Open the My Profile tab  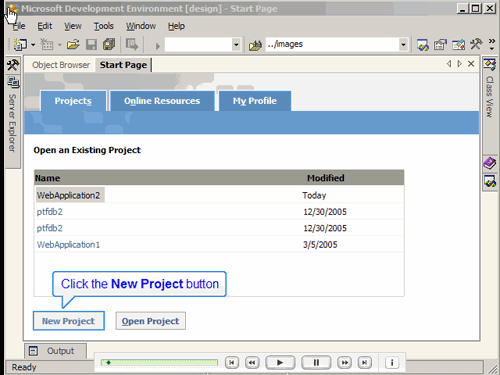point(255,101)
